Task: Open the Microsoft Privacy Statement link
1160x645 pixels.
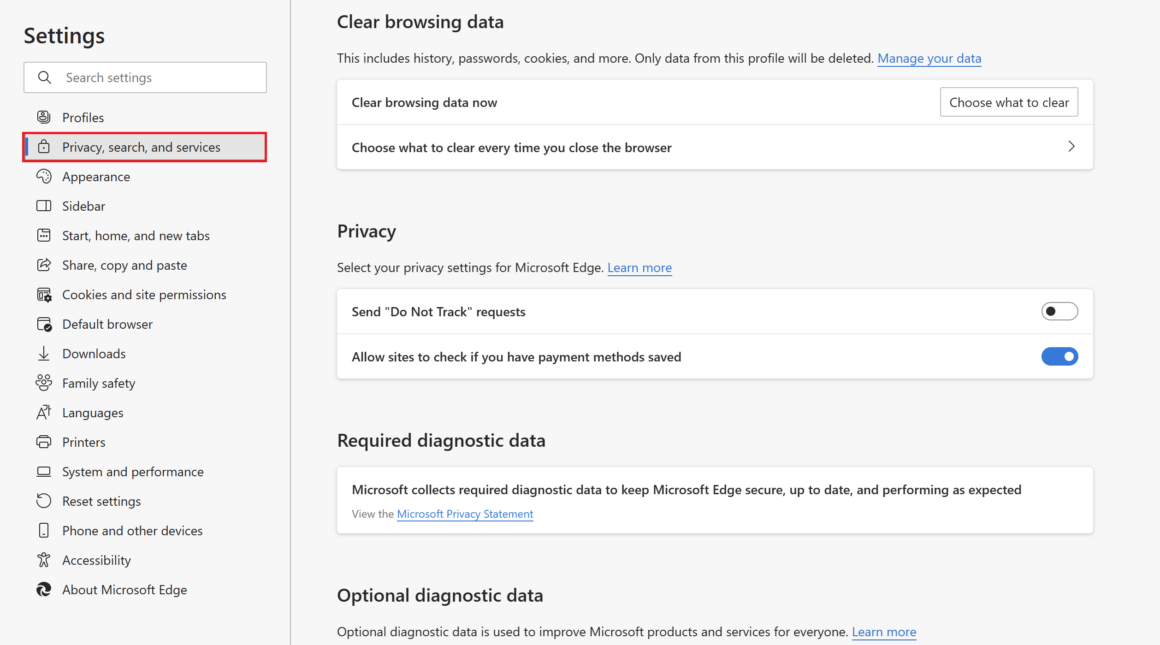Action: [x=465, y=514]
